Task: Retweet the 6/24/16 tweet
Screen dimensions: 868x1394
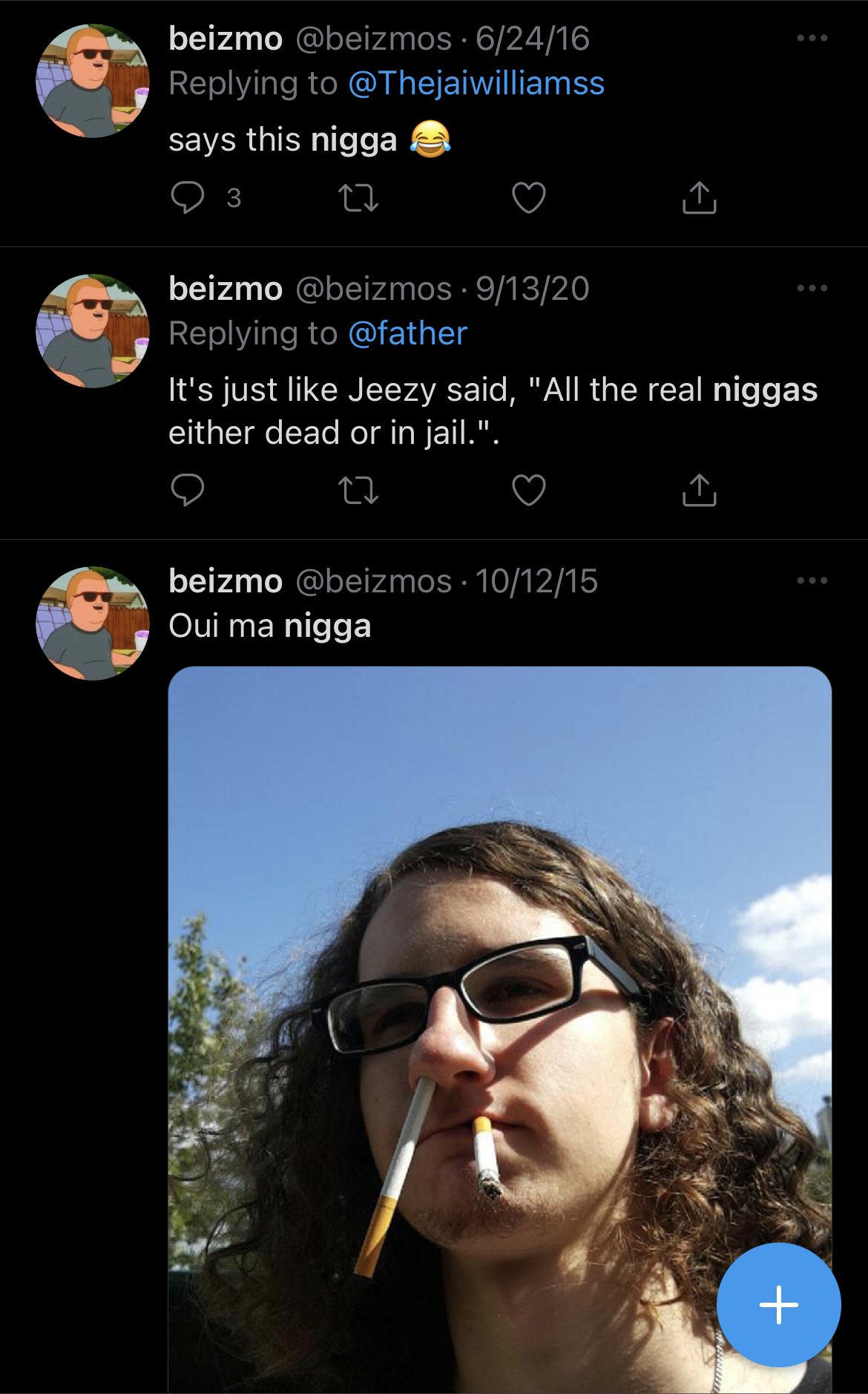Action: click(358, 198)
